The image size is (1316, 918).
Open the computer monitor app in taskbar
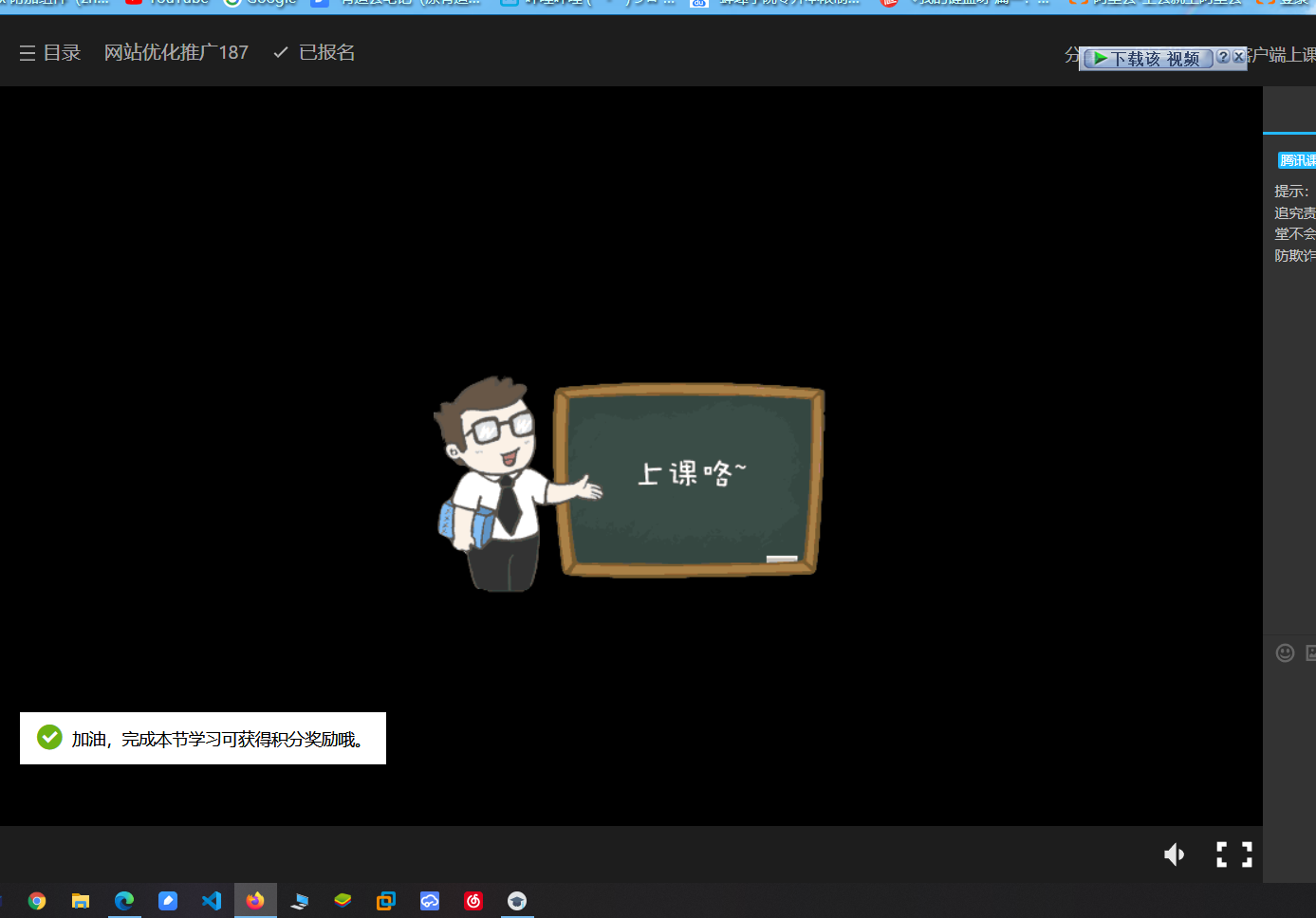coord(299,901)
